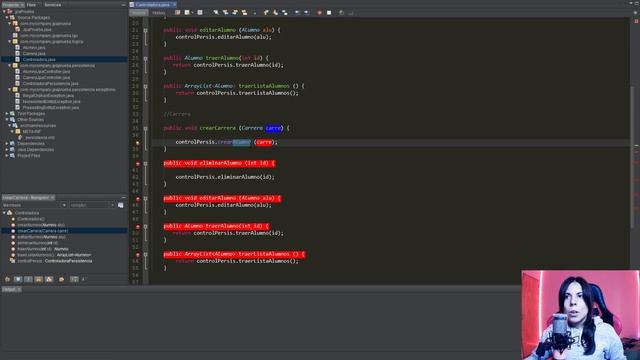Expand the Dependencies node
The width and height of the screenshot is (640, 360).
(7, 144)
